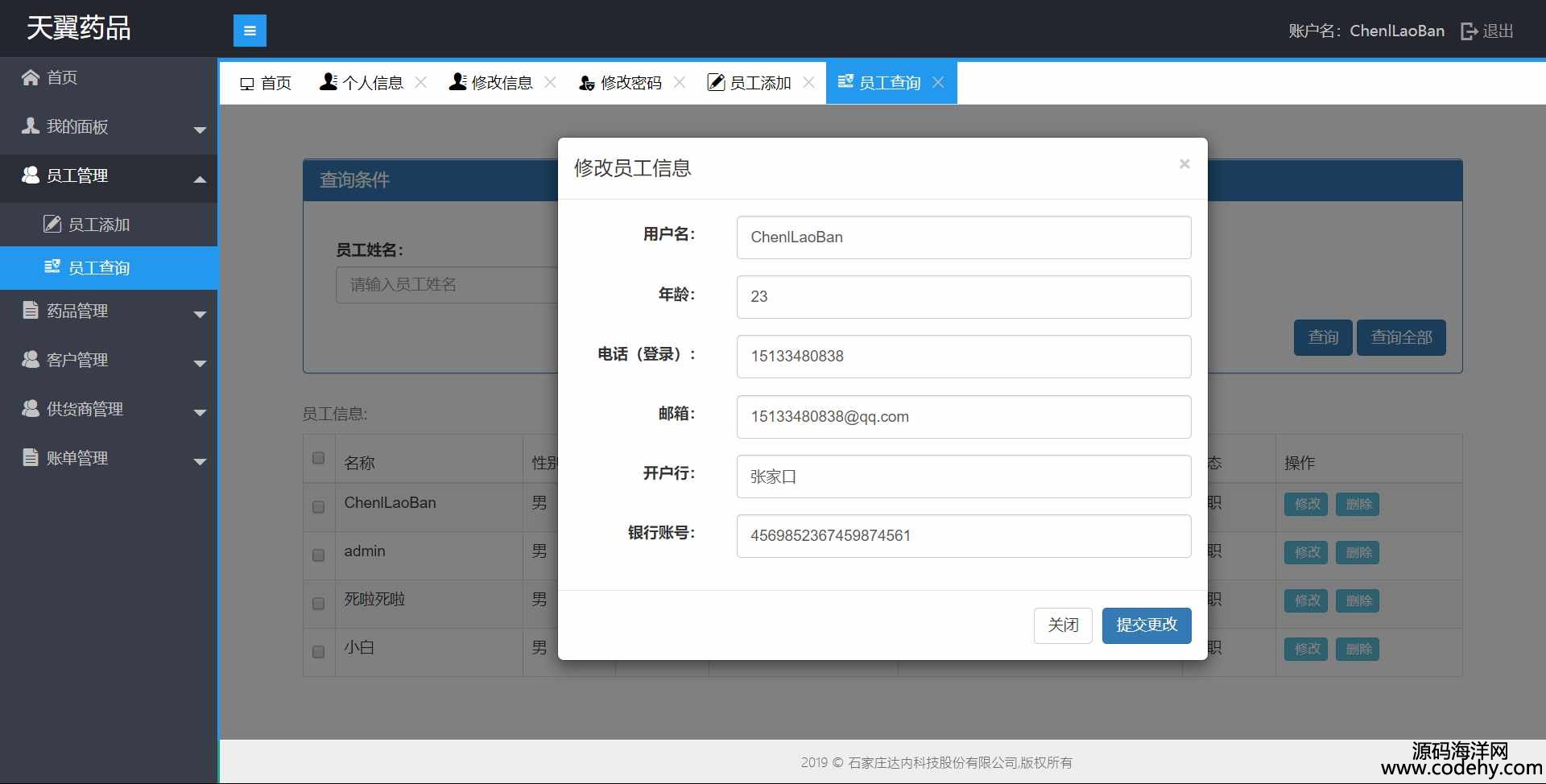Close the 员工添加 tab with X icon
The height and width of the screenshot is (784, 1546).
pos(809,82)
